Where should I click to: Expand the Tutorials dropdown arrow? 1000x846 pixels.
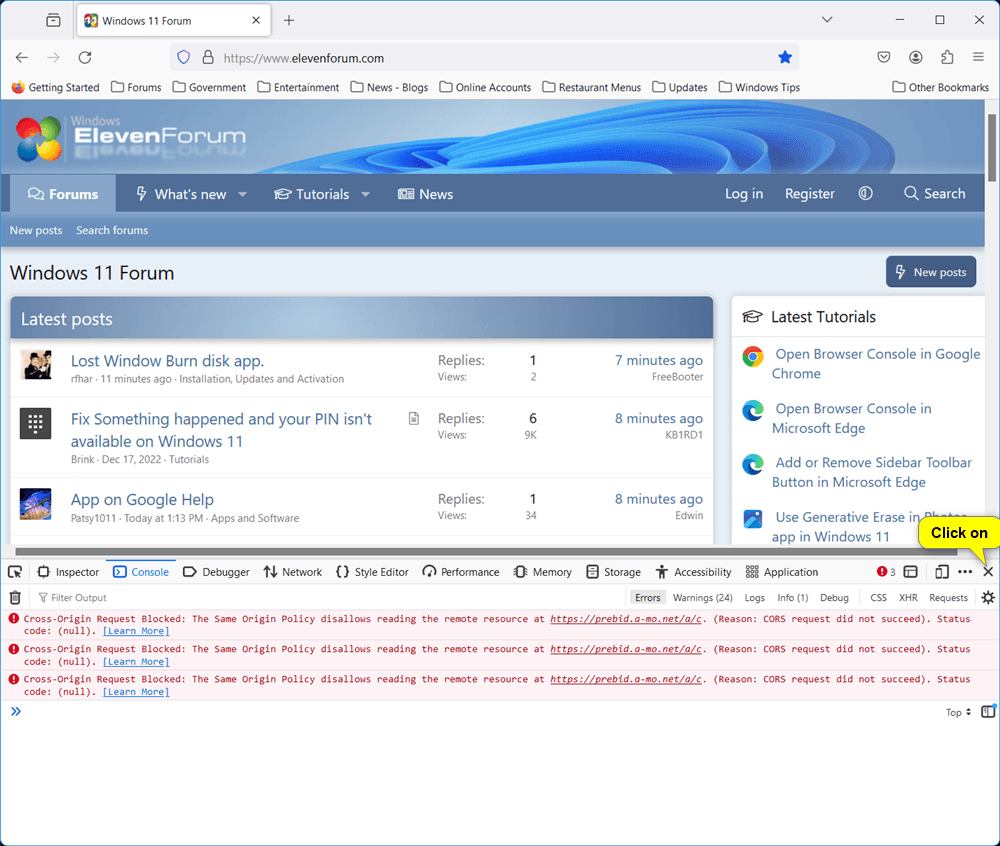click(365, 194)
